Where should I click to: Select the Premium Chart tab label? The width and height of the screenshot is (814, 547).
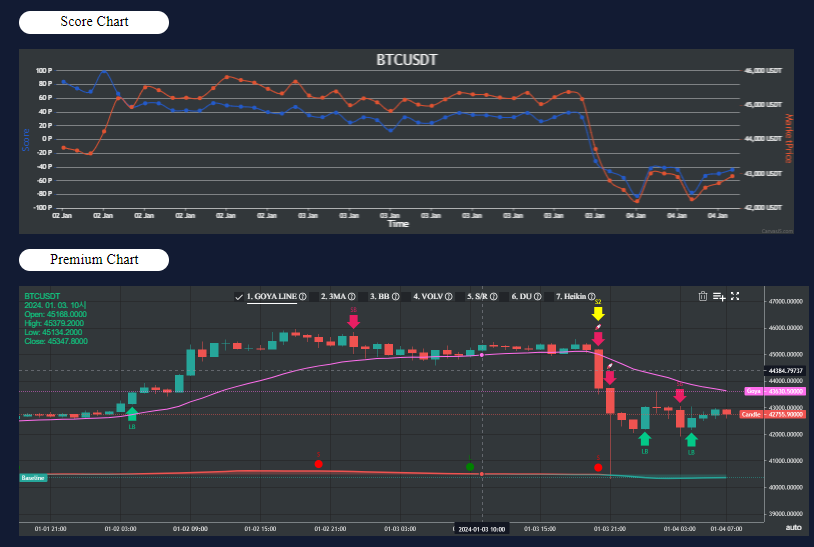(94, 260)
